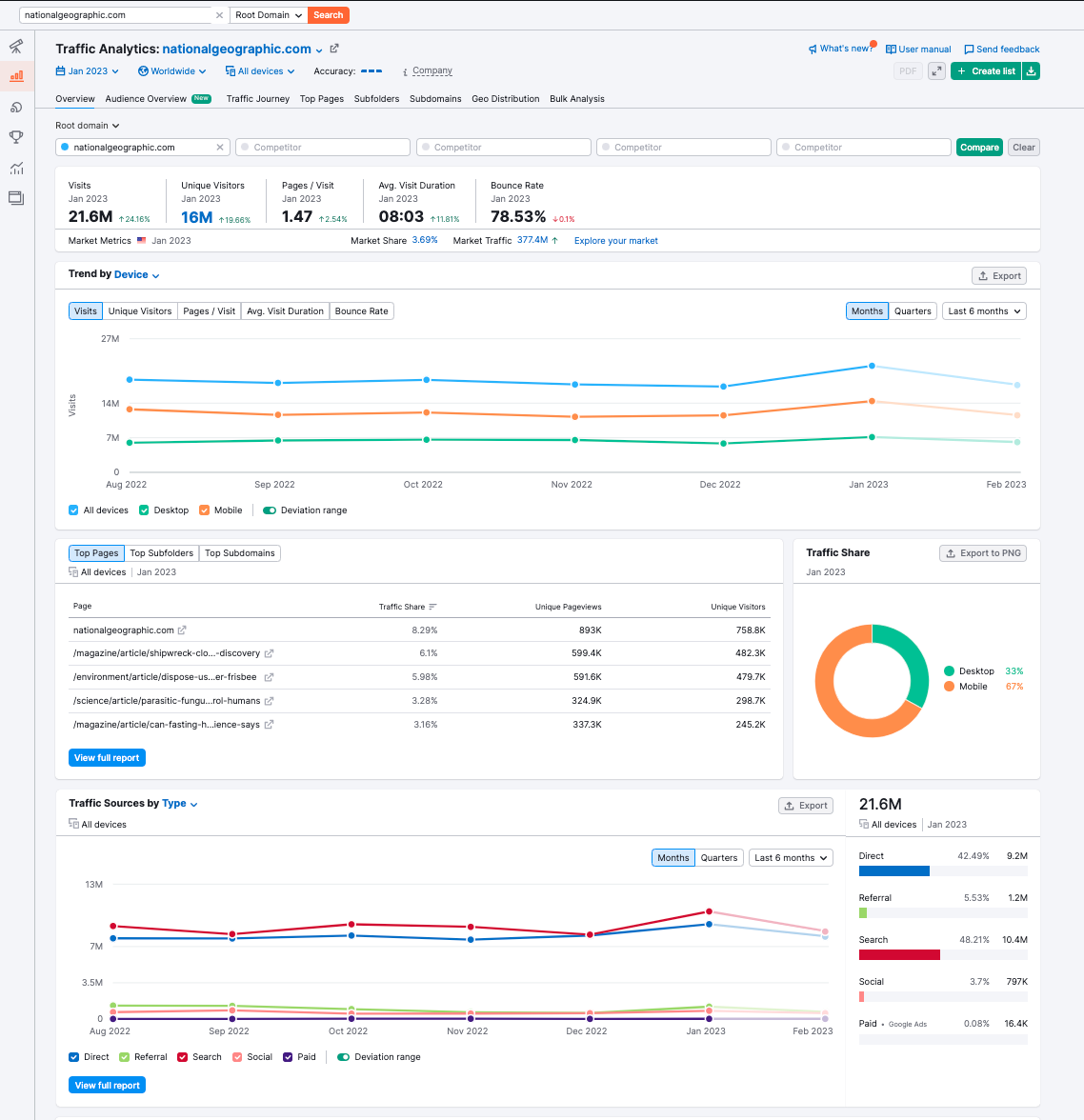Expand the Last 6 months trend dropdown
The height and width of the screenshot is (1120, 1084).
click(x=984, y=311)
